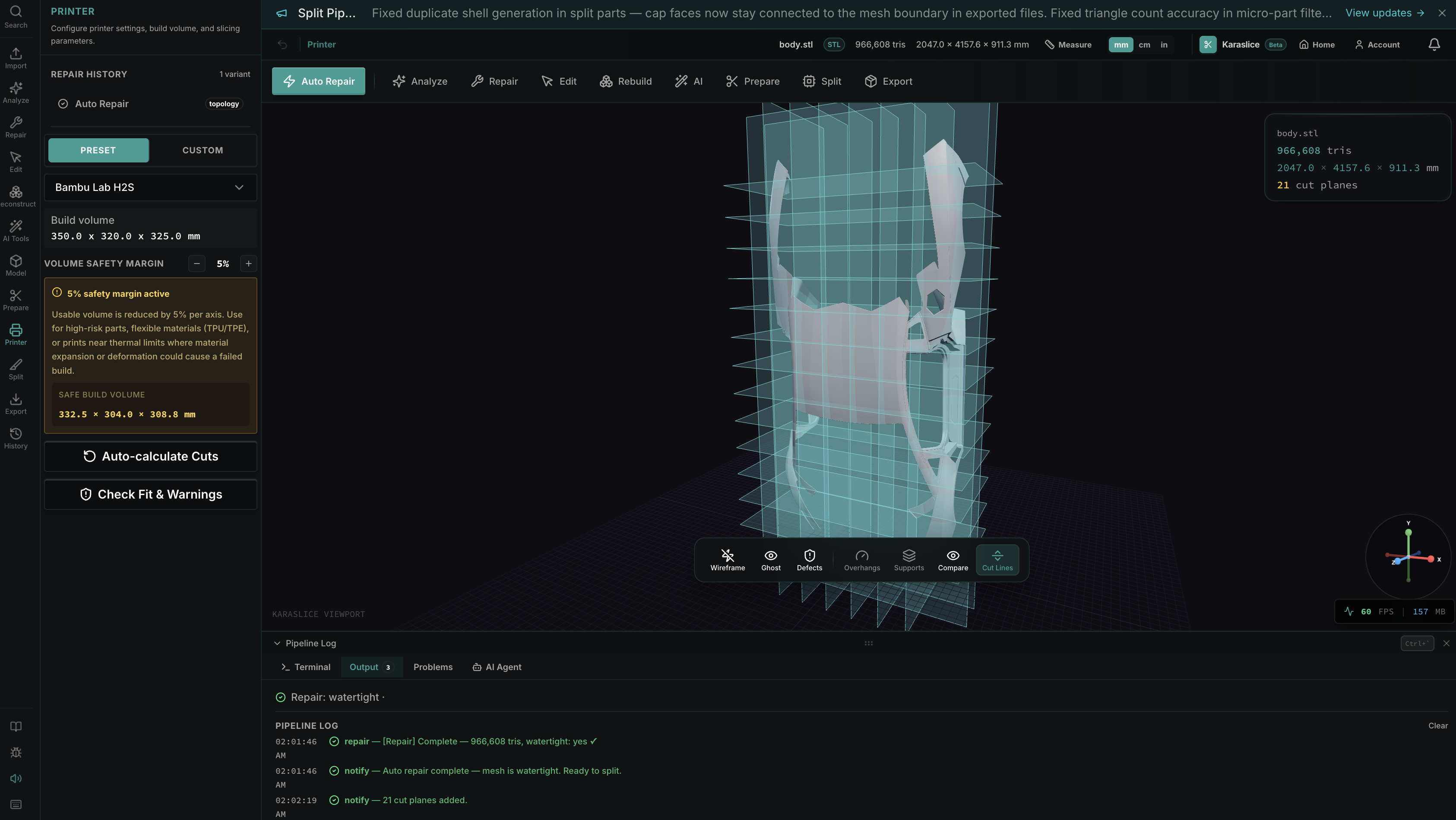The width and height of the screenshot is (1456, 820).
Task: Follow the View updates link
Action: click(x=1384, y=13)
